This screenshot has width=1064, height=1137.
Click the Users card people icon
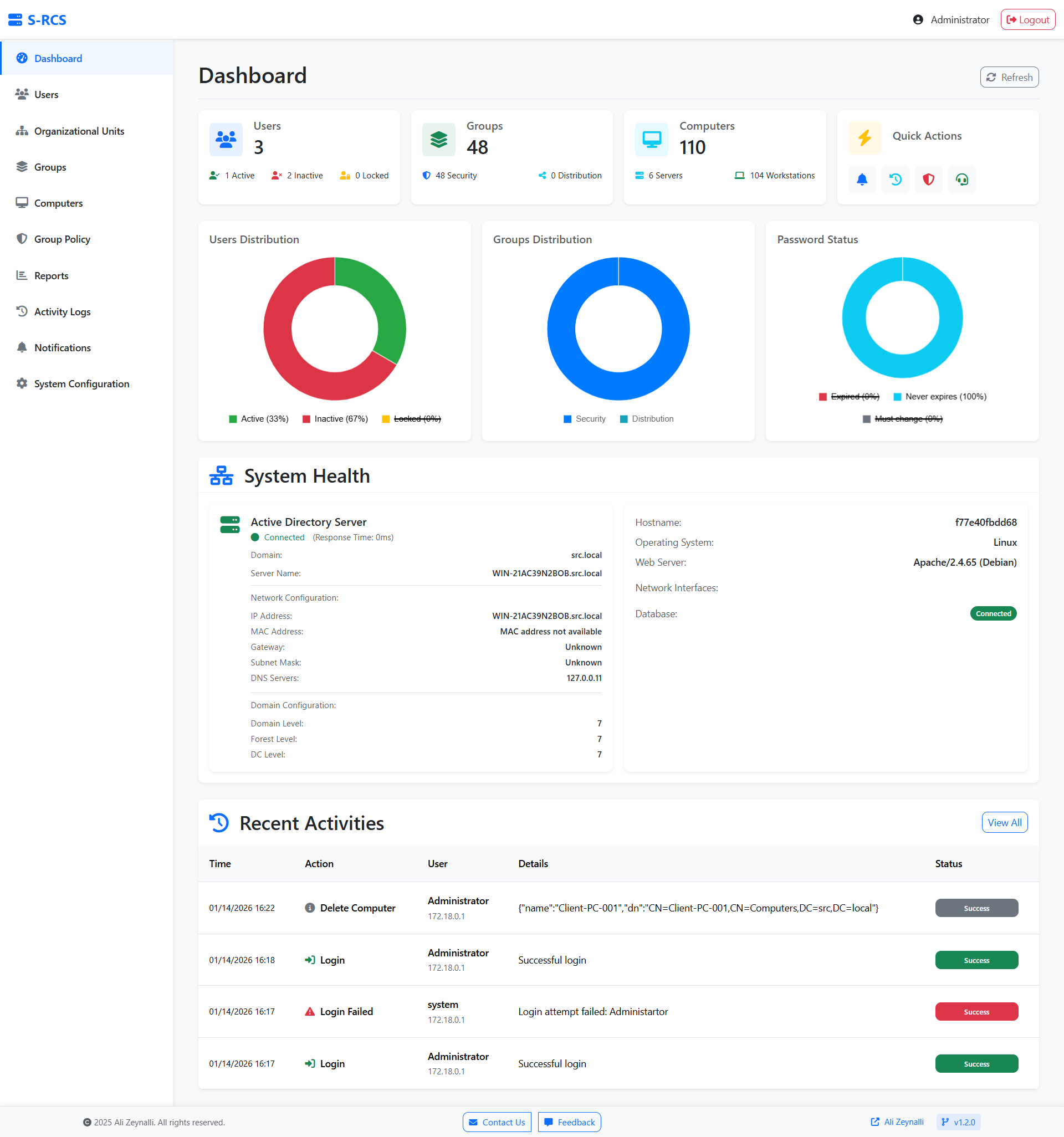pyautogui.click(x=226, y=139)
